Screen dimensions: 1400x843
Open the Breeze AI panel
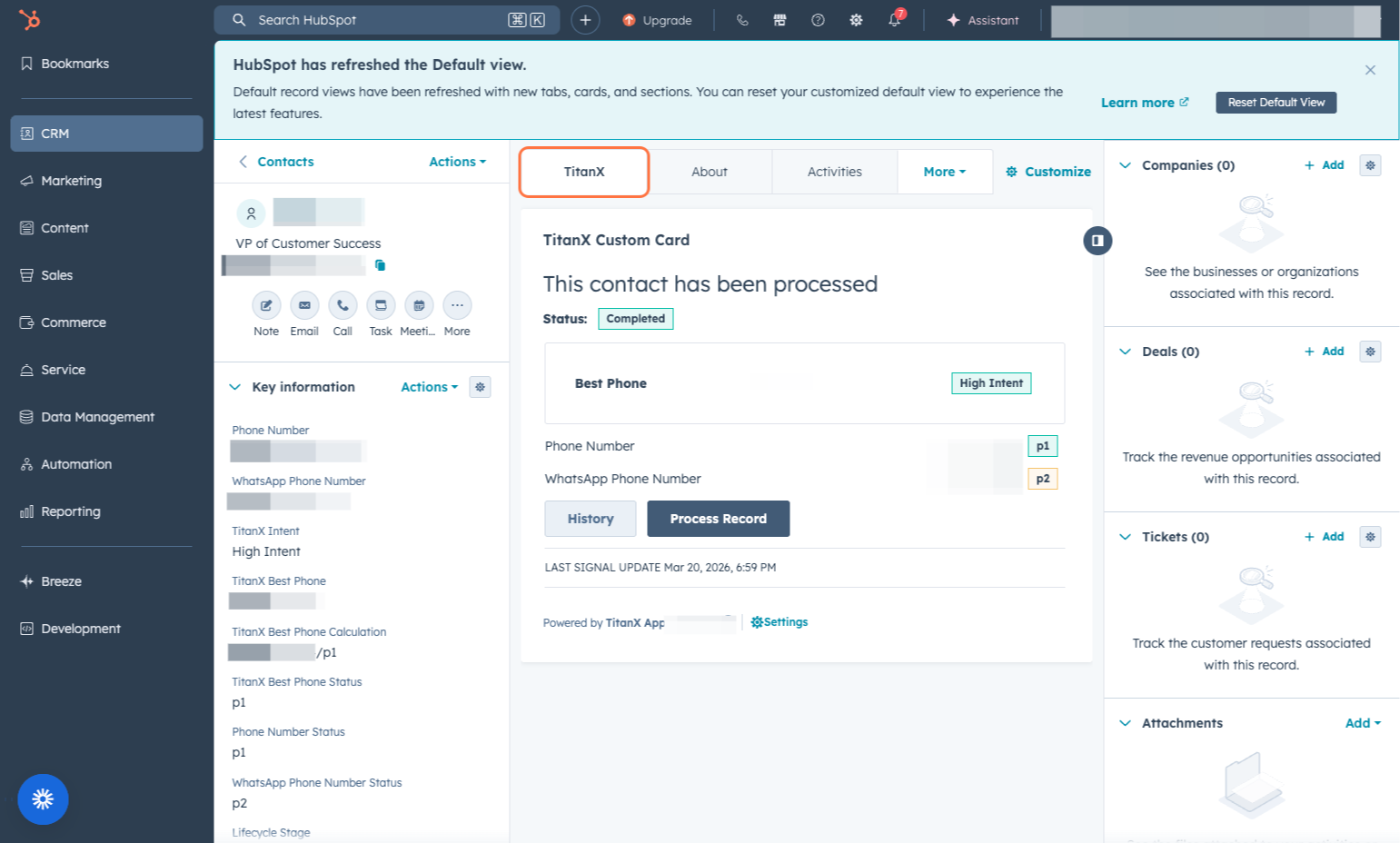click(43, 799)
